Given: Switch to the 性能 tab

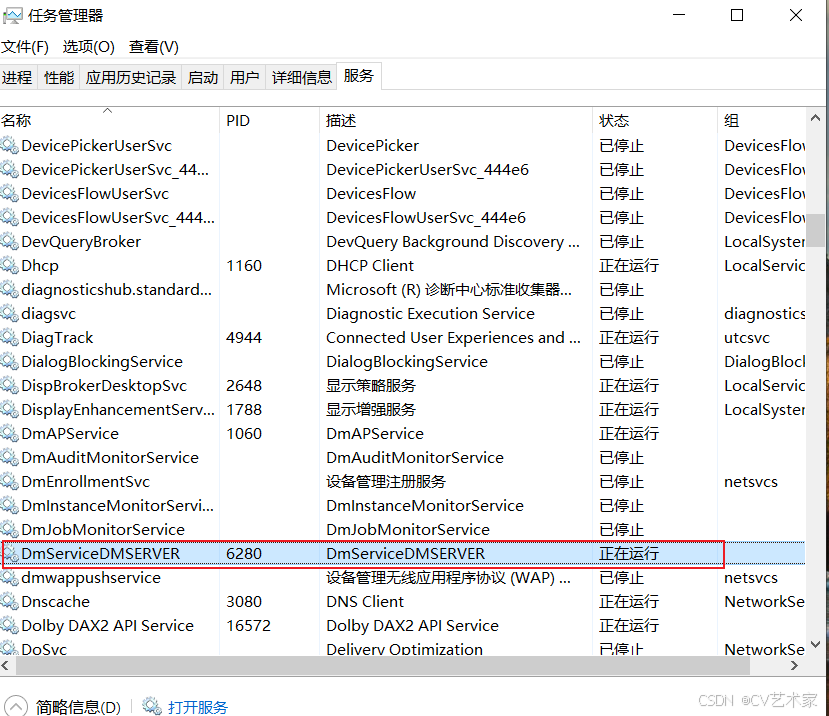Looking at the screenshot, I should click(59, 78).
